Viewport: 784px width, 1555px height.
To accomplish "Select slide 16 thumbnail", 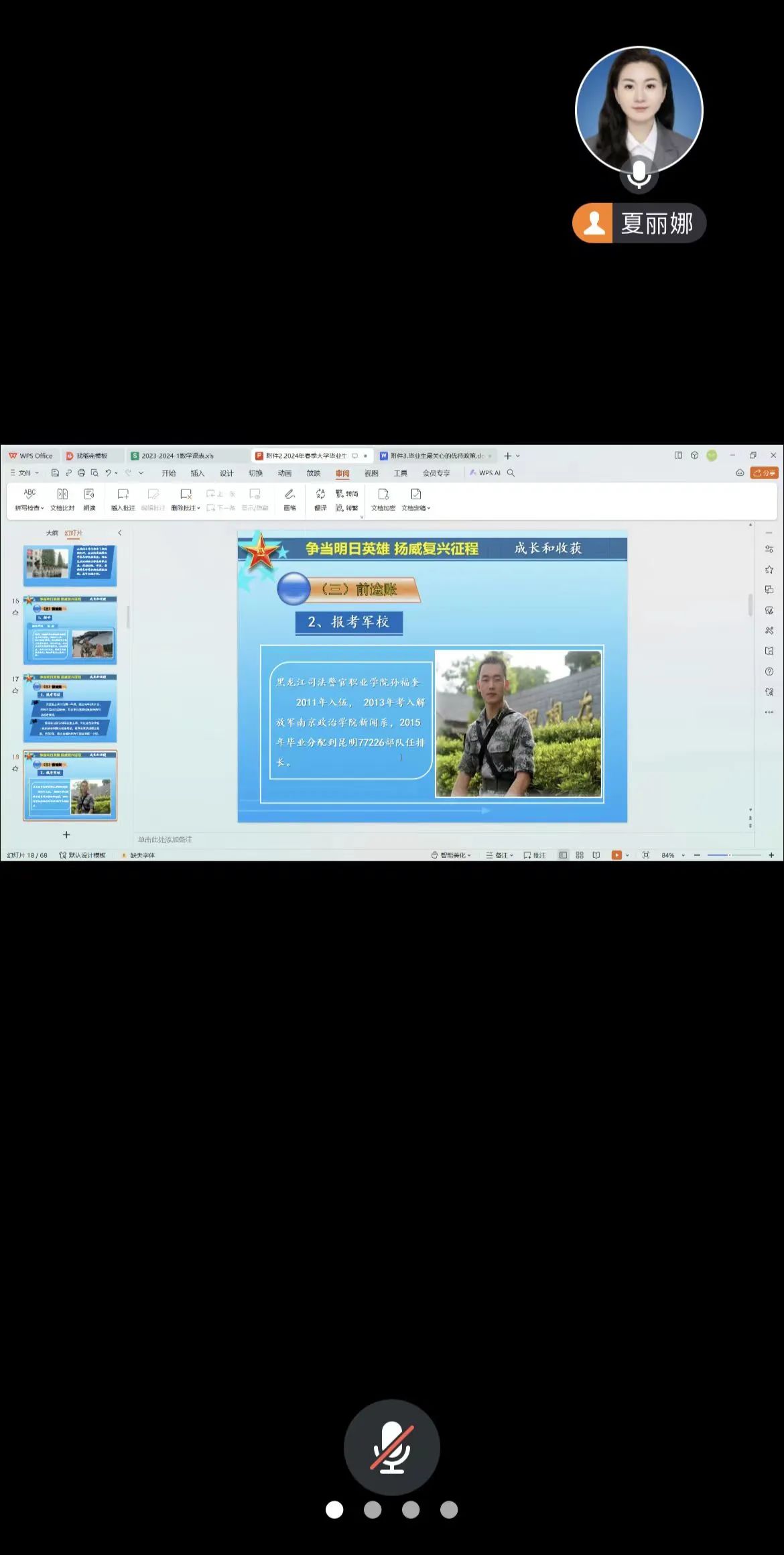I will tap(70, 630).
